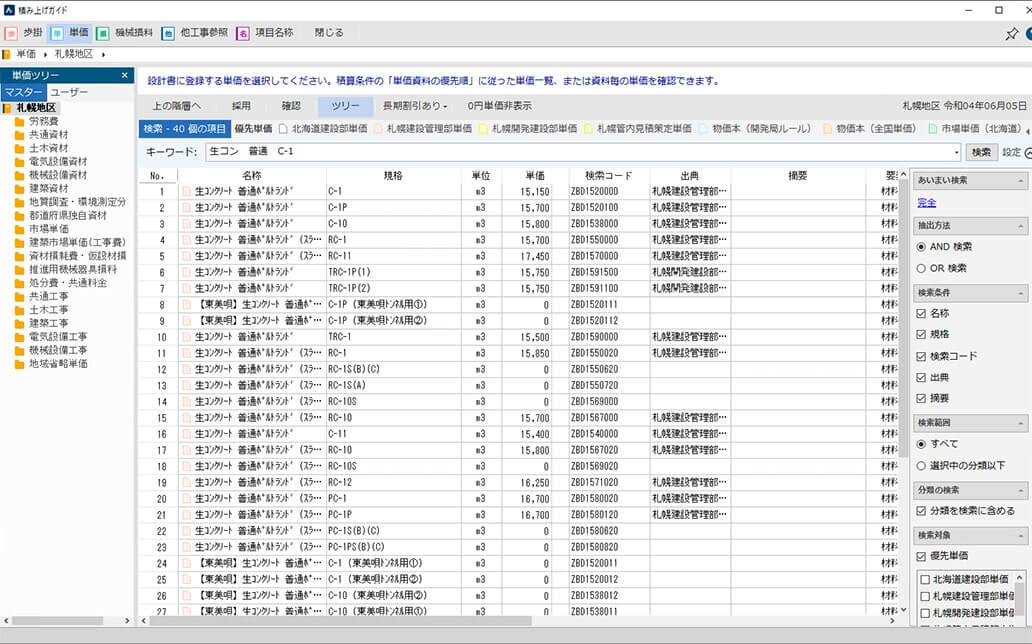Toggle the 規格 search condition checkbox
Screen dimensions: 1032x644
tap(921, 335)
